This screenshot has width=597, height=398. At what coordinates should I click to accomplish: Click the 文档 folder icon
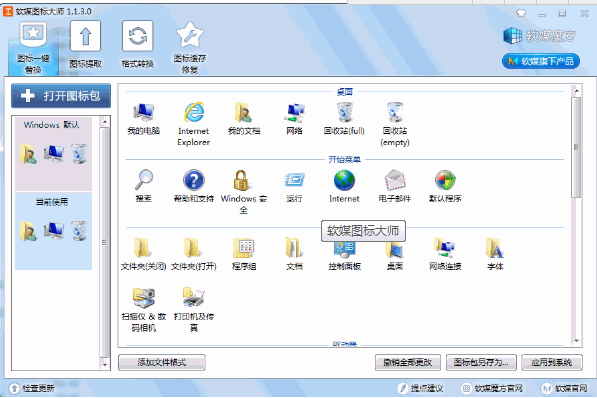[x=294, y=254]
